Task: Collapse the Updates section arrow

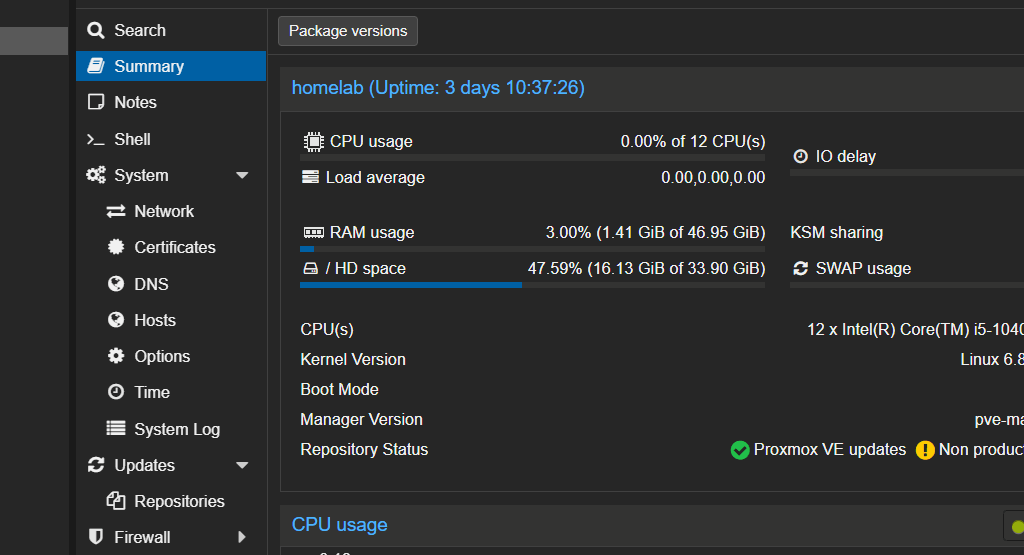Action: [242, 465]
